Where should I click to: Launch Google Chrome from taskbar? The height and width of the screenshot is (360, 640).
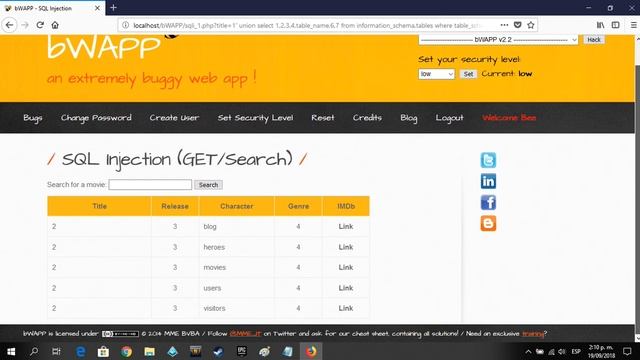tap(127, 351)
